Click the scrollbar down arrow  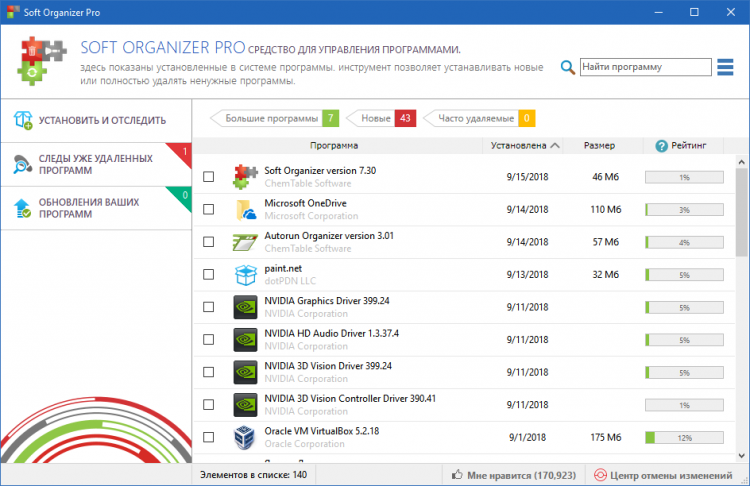click(x=741, y=456)
